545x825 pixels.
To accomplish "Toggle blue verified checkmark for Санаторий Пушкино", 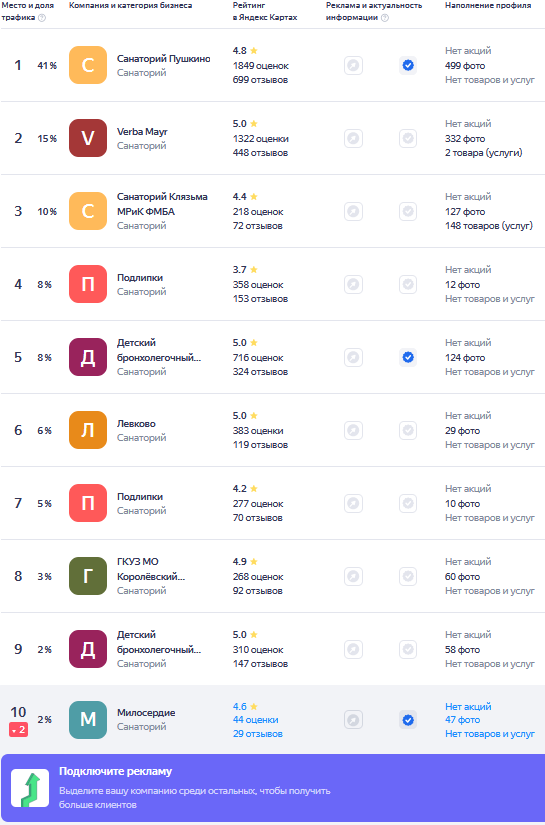I will 408,66.
